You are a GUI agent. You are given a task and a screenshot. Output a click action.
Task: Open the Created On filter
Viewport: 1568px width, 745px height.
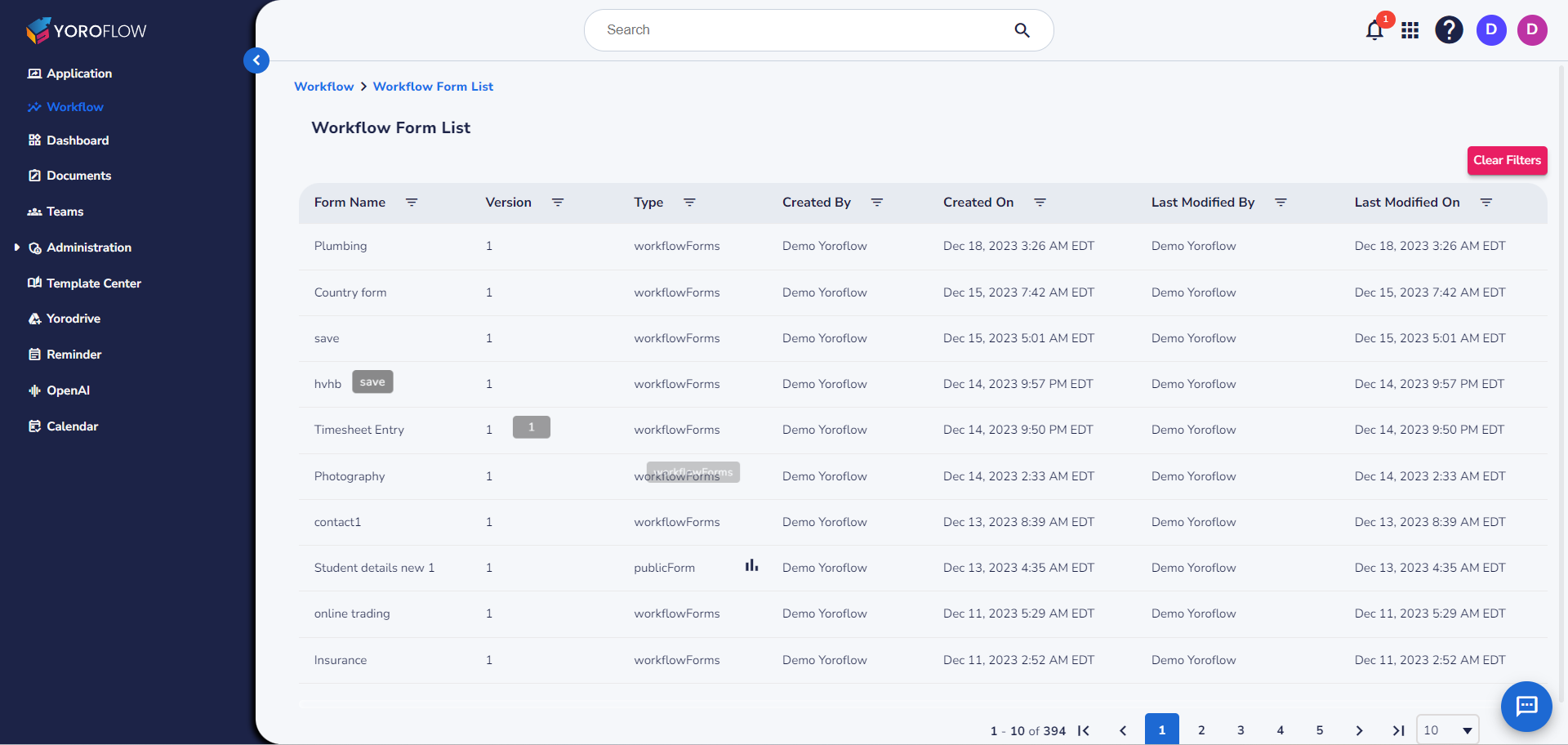[1040, 203]
